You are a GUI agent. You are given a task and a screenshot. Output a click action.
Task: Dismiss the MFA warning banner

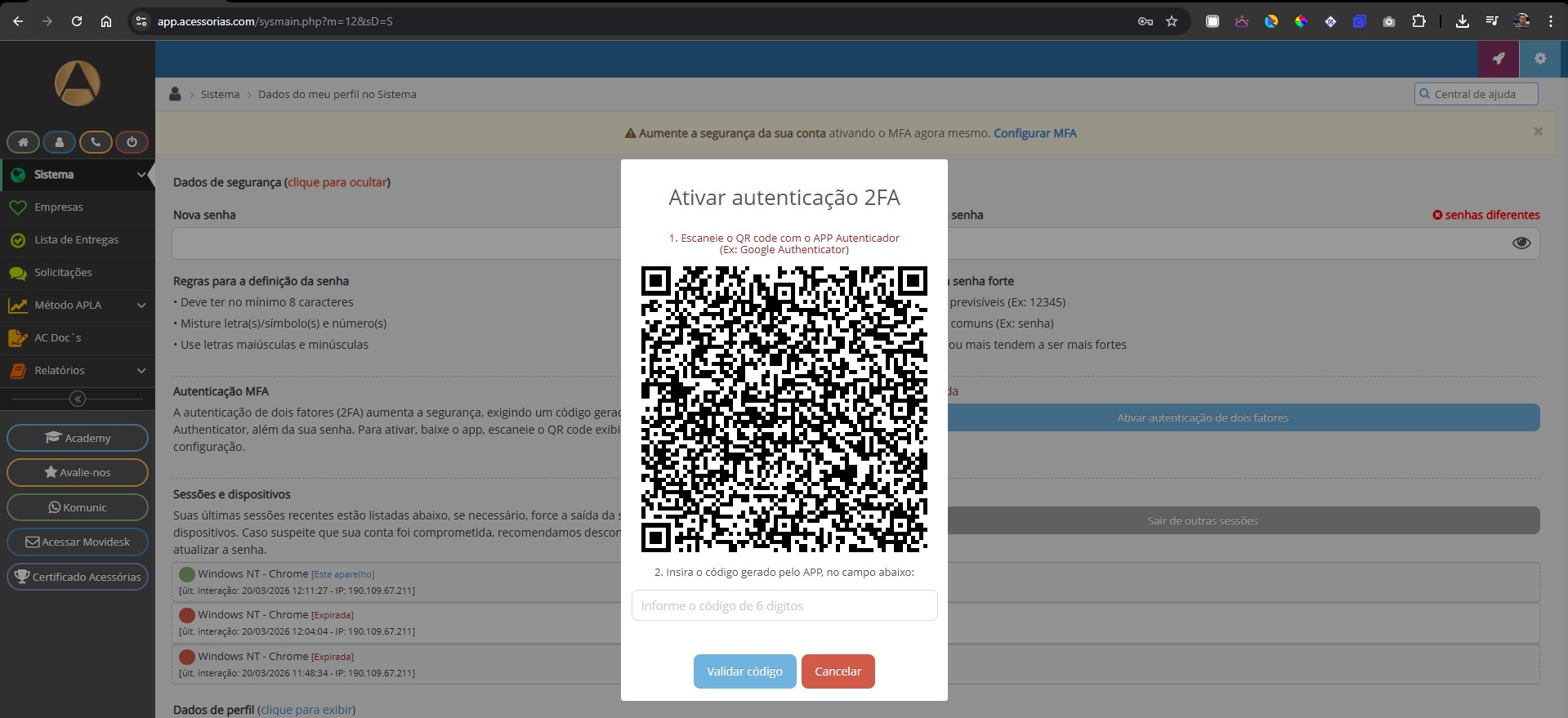pos(1538,132)
